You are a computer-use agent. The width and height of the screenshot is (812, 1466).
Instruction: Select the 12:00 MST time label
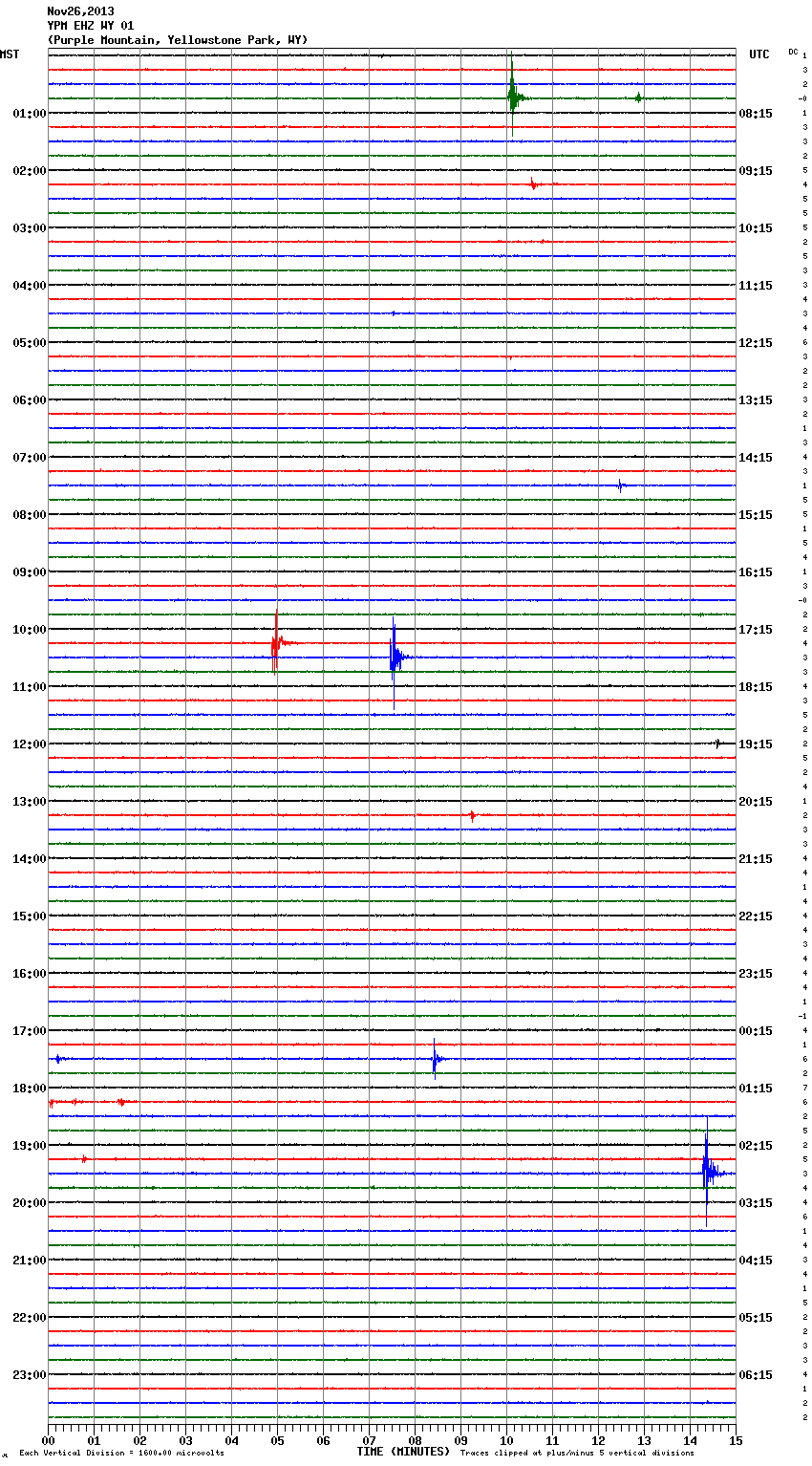pos(29,744)
